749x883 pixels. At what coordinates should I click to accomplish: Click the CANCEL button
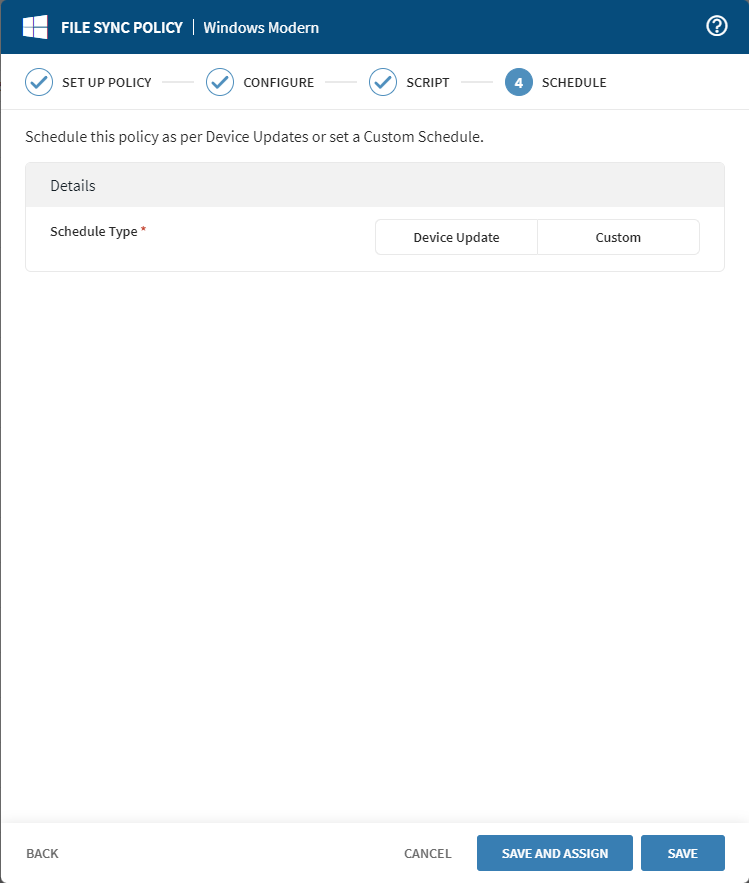[x=427, y=853]
